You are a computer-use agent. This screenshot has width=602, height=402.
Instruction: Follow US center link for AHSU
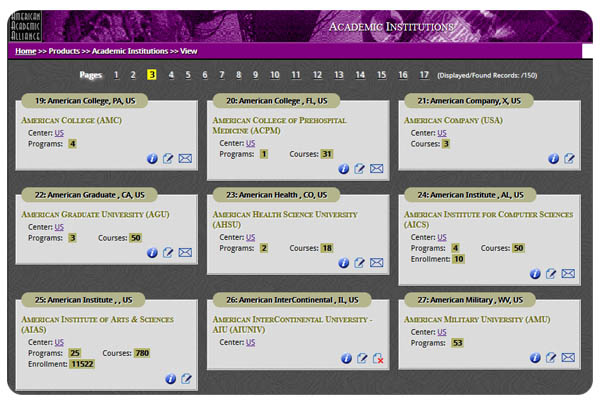pos(250,237)
